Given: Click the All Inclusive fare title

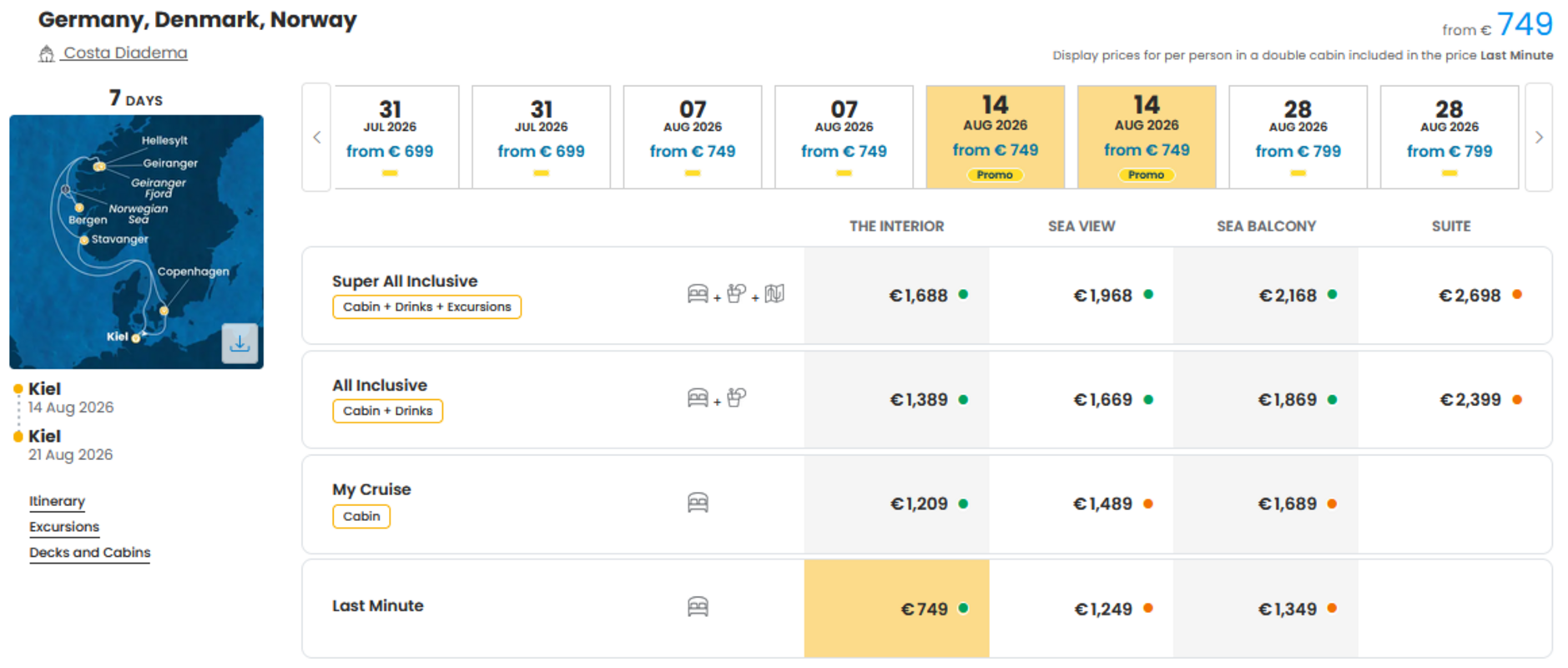Looking at the screenshot, I should point(380,385).
